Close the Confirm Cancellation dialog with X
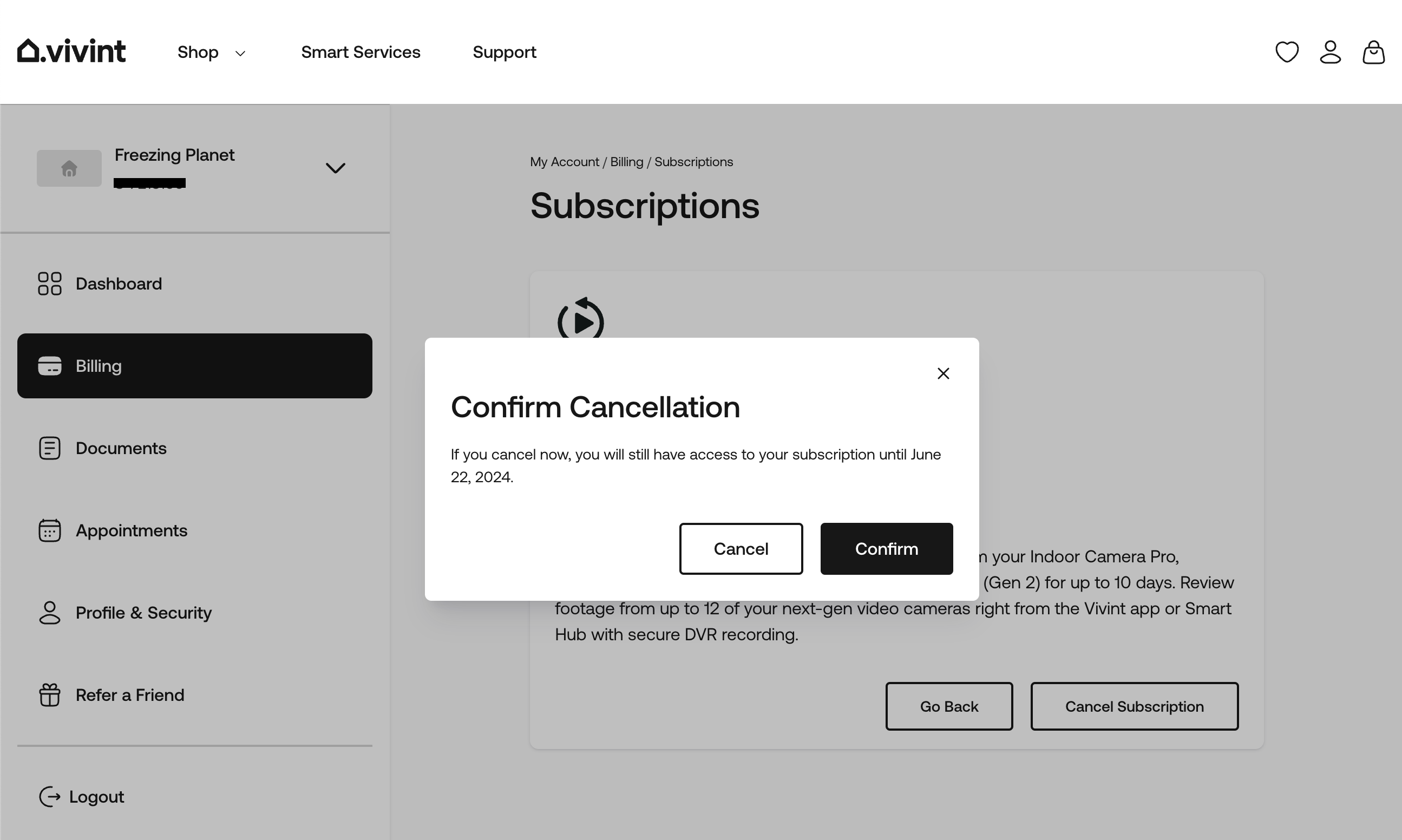The image size is (1402, 840). (942, 373)
